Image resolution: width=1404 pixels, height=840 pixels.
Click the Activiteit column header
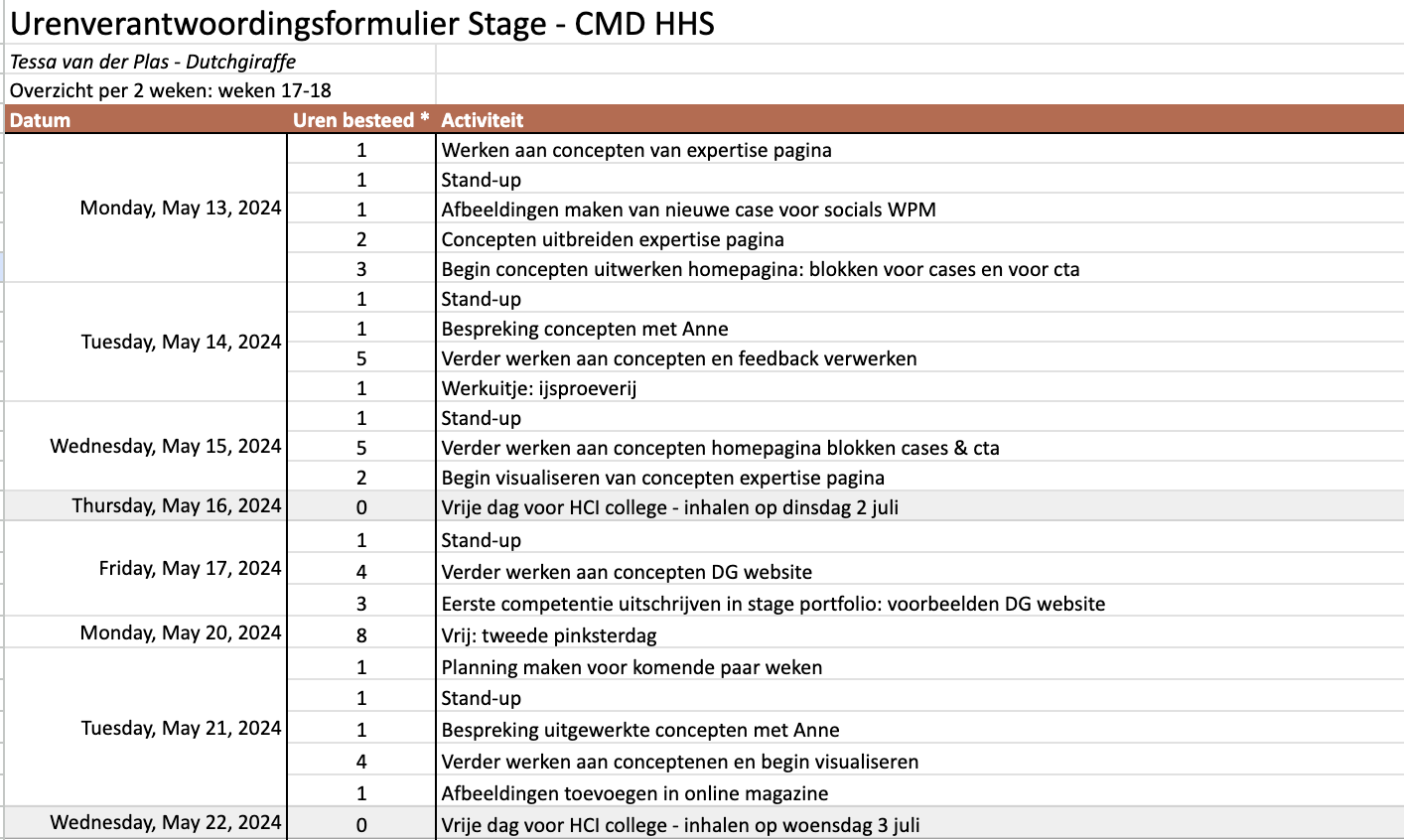pyautogui.click(x=919, y=120)
